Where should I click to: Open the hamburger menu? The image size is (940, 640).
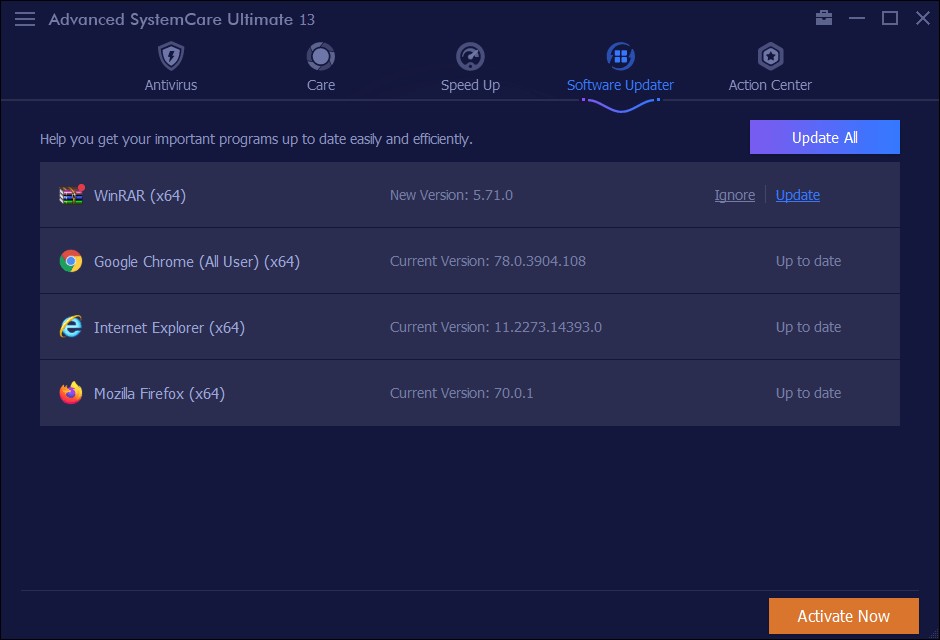tap(25, 18)
